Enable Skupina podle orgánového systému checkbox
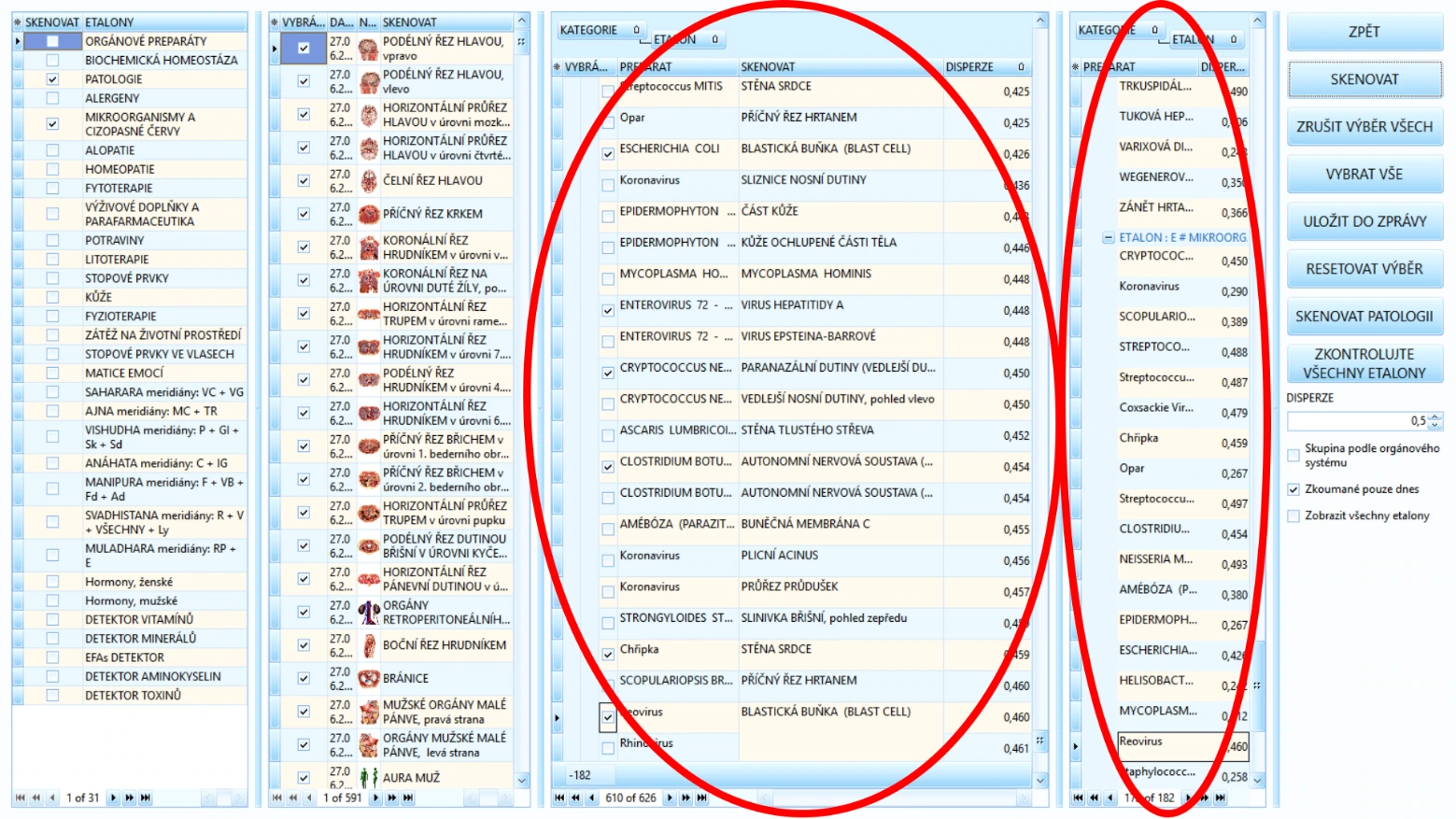 point(1293,456)
